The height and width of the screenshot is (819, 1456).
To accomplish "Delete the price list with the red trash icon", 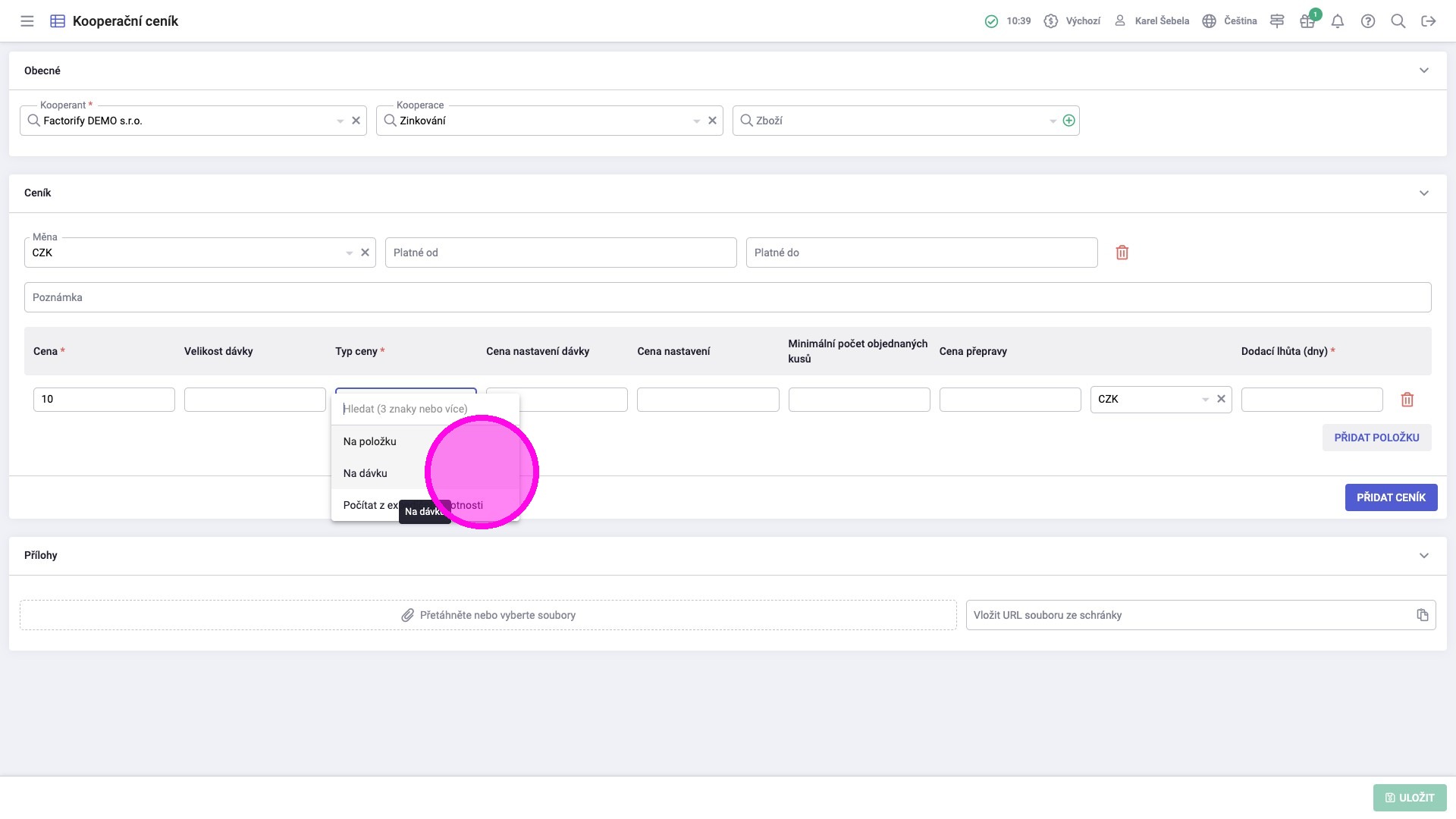I will (1122, 253).
